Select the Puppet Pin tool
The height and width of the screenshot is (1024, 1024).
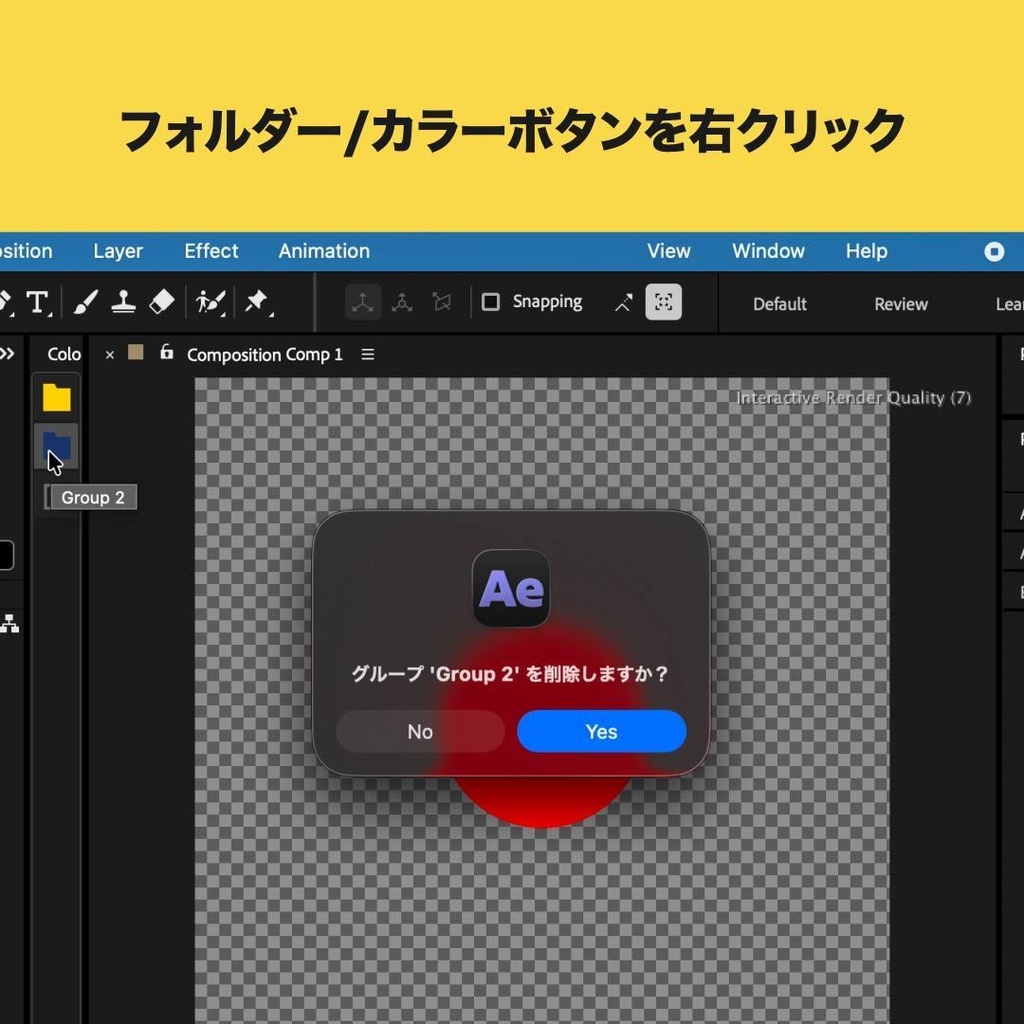tap(255, 302)
